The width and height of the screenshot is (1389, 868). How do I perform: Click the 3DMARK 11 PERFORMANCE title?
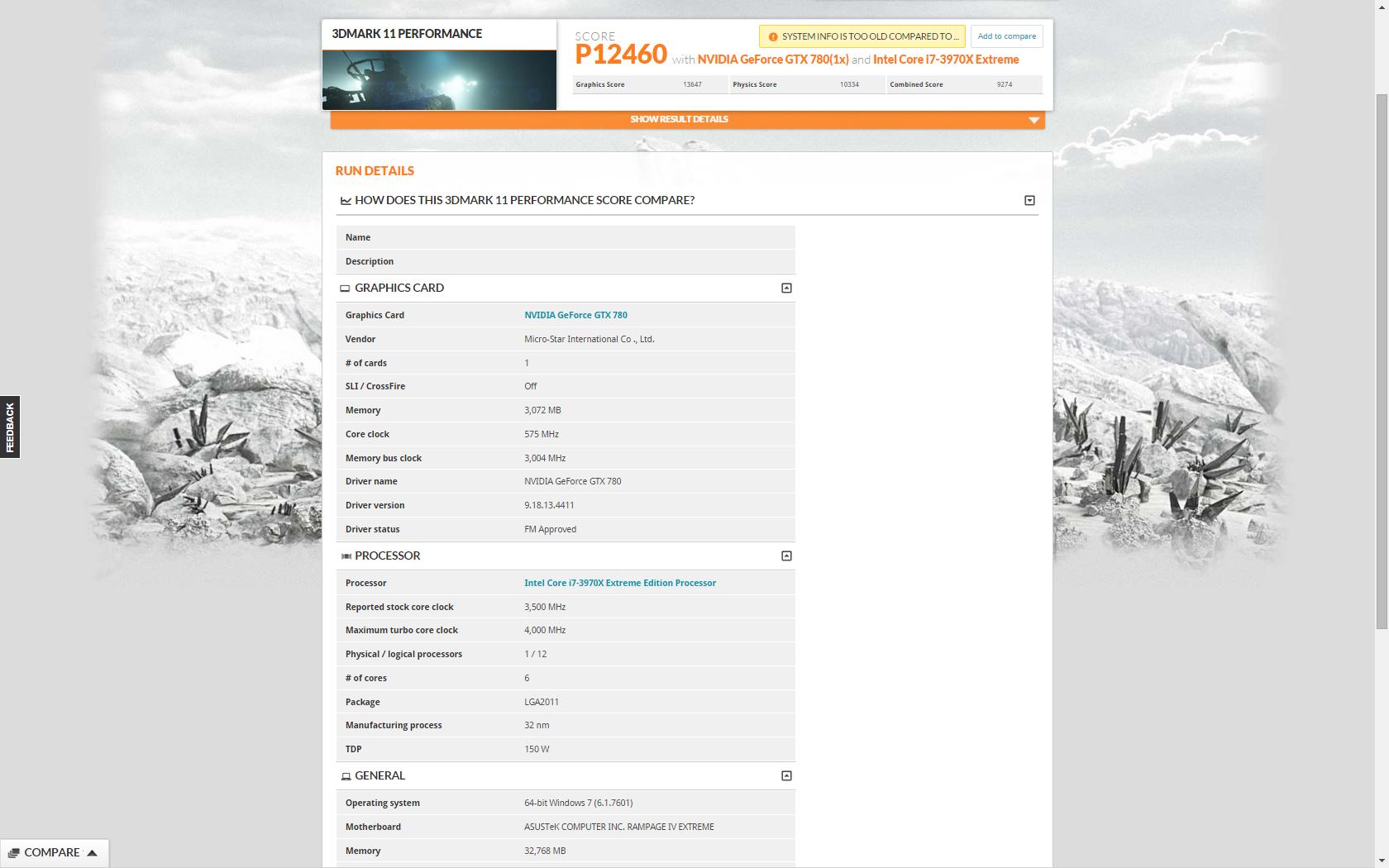[407, 34]
